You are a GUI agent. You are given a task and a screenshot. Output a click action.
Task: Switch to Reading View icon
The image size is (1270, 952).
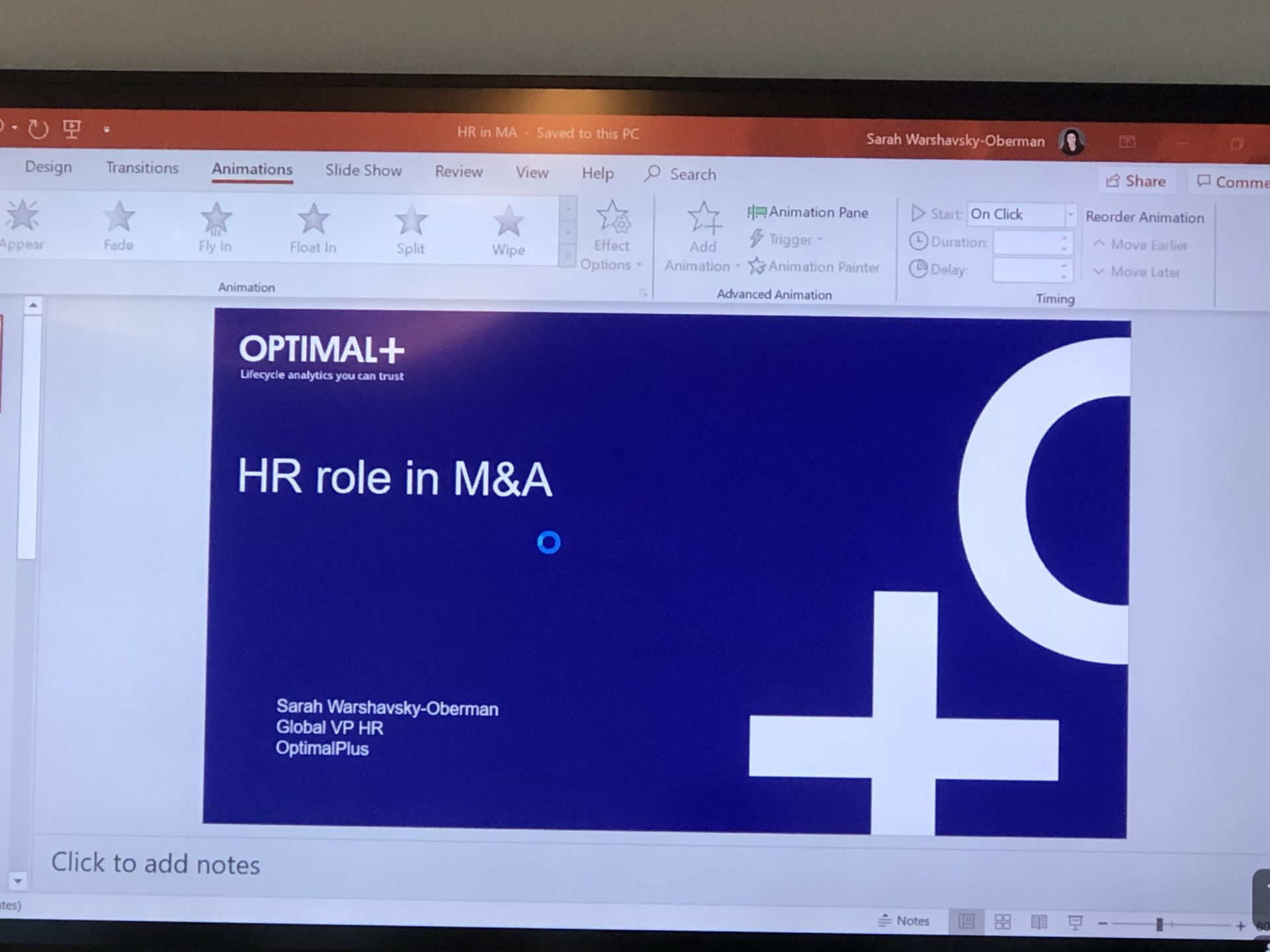pyautogui.click(x=1039, y=922)
